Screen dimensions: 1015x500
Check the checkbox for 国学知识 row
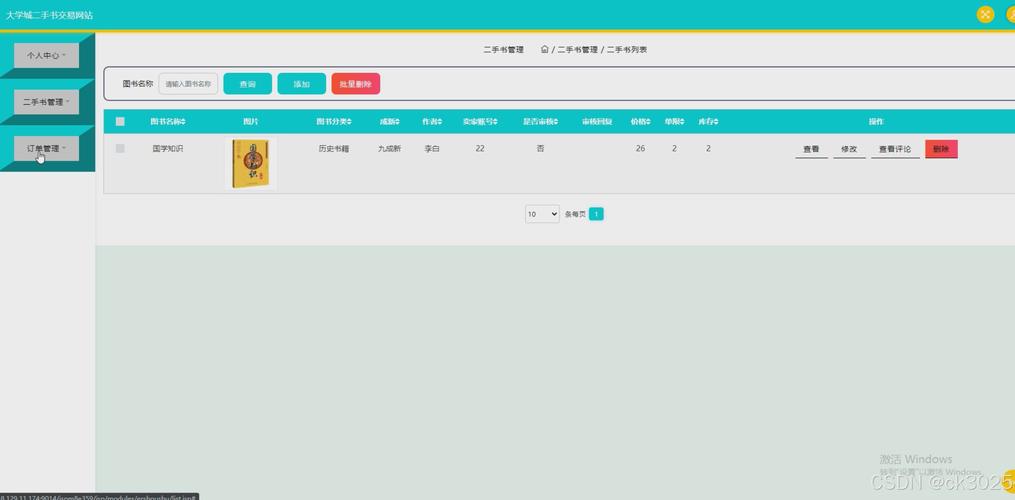(120, 148)
